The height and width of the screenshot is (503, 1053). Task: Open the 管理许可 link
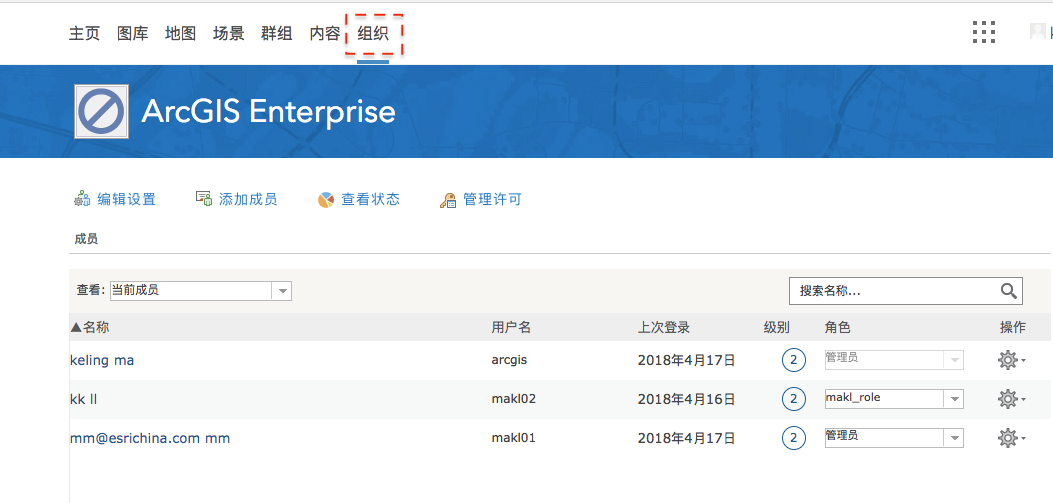[492, 199]
